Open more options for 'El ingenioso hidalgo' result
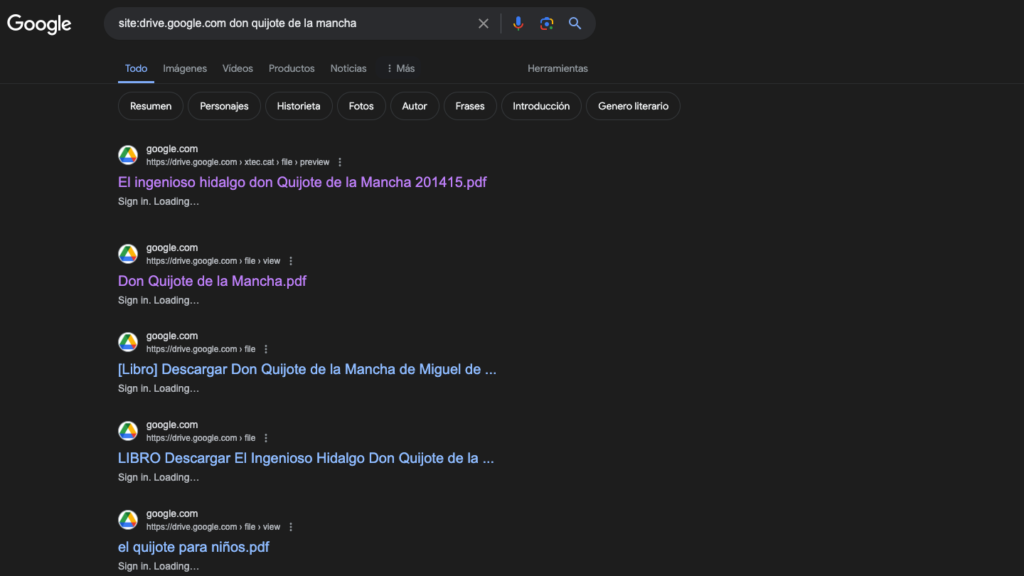 (340, 162)
